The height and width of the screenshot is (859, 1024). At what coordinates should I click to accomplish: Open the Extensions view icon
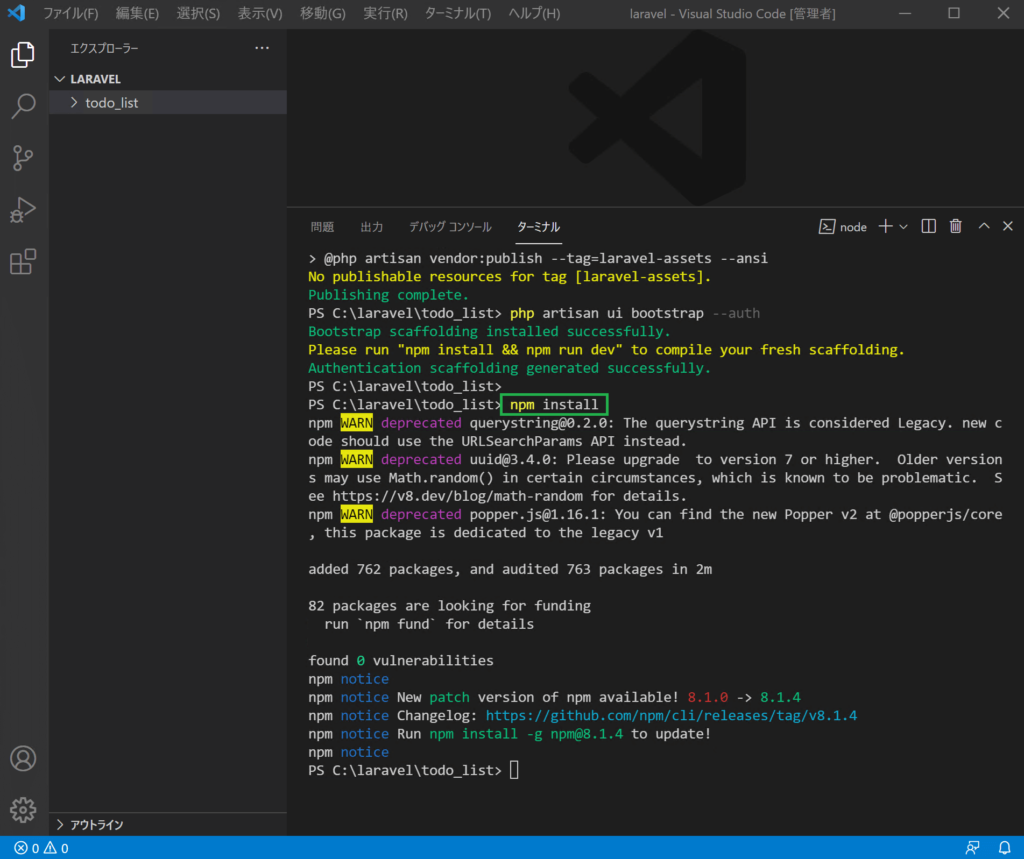(23, 261)
